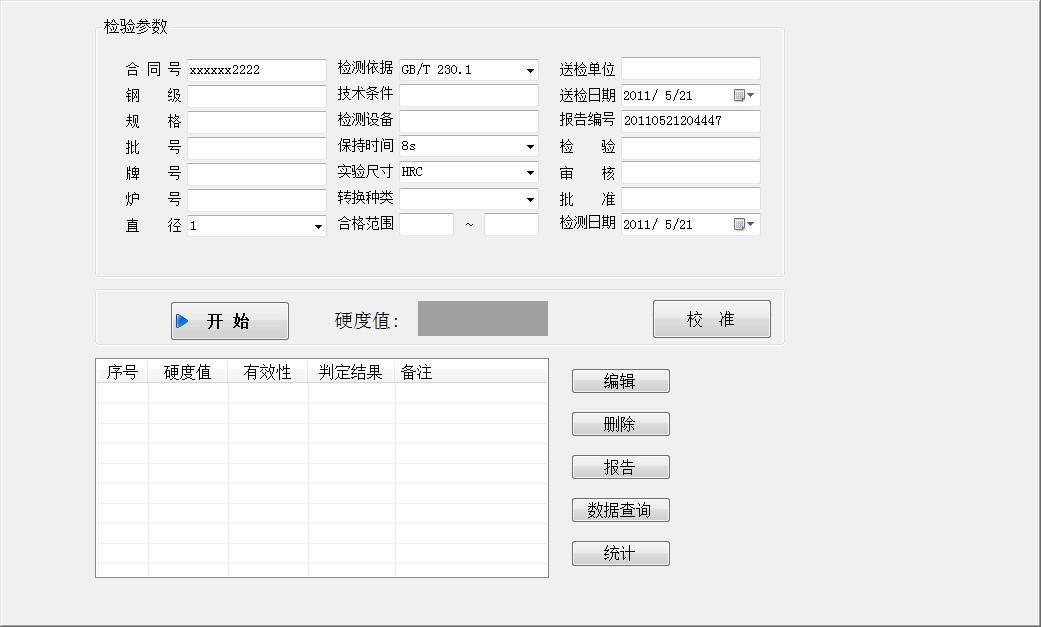Expand the 保持时间 8s dropdown

coord(530,147)
